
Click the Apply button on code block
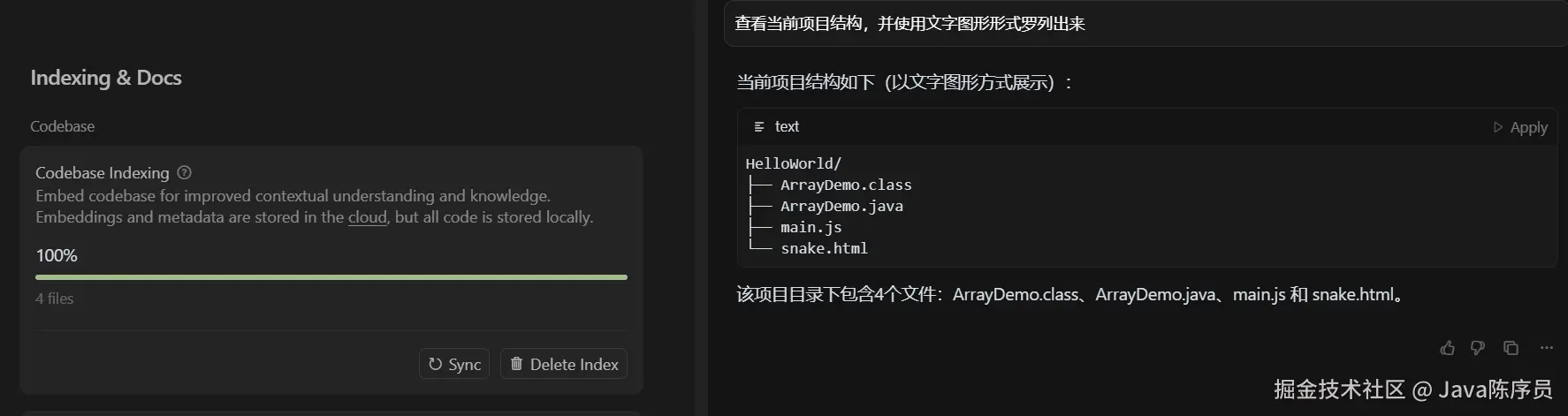(x=1520, y=127)
